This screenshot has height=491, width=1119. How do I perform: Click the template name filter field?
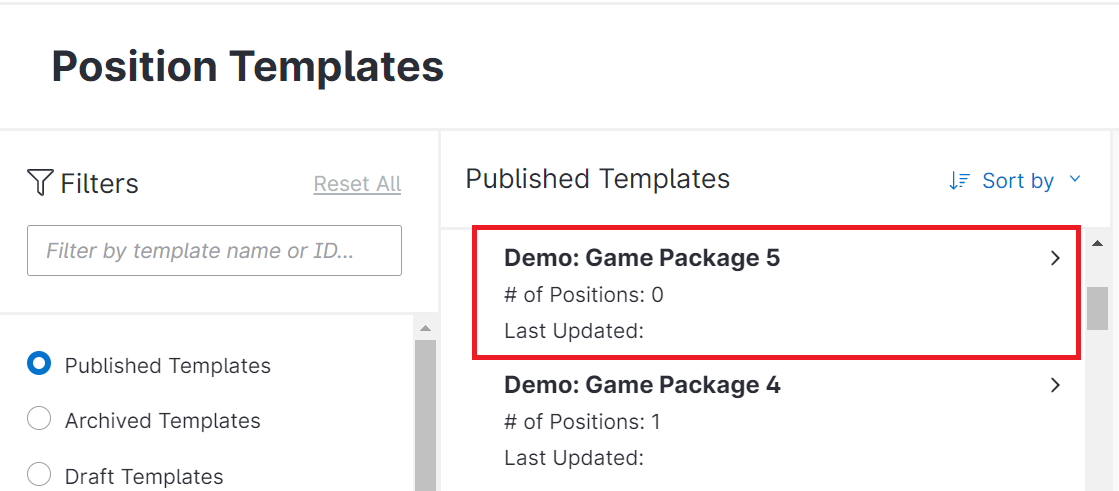[214, 251]
